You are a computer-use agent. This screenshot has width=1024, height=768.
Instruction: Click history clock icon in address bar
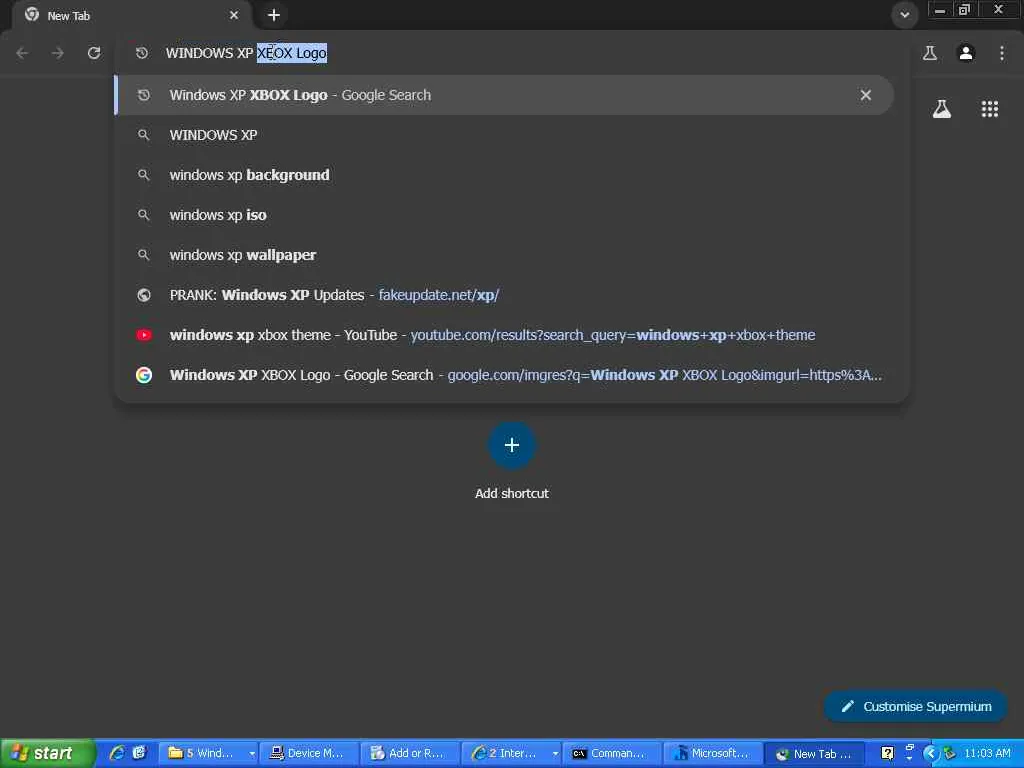[142, 53]
